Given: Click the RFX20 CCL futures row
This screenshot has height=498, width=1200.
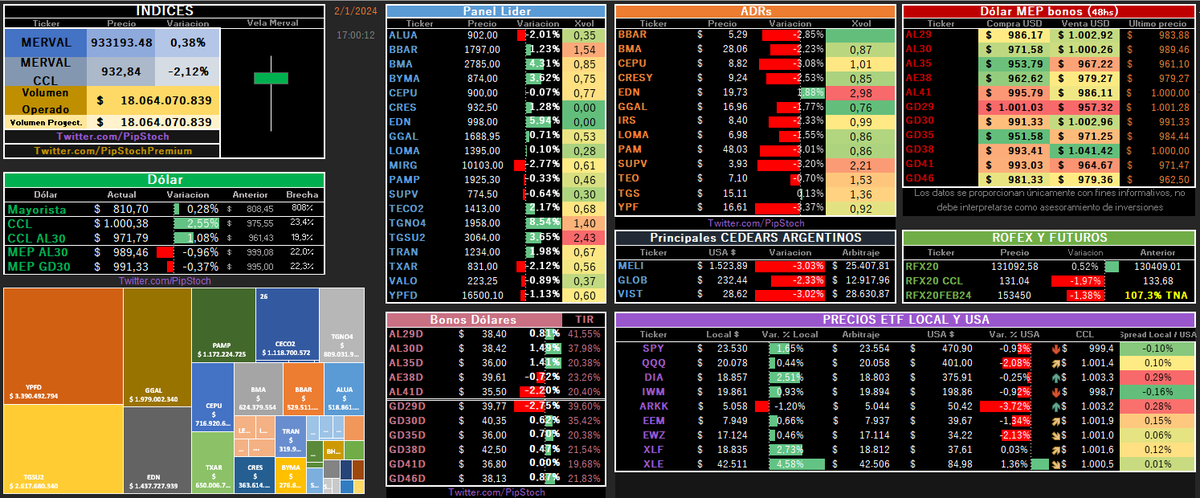Looking at the screenshot, I should pos(1048,282).
